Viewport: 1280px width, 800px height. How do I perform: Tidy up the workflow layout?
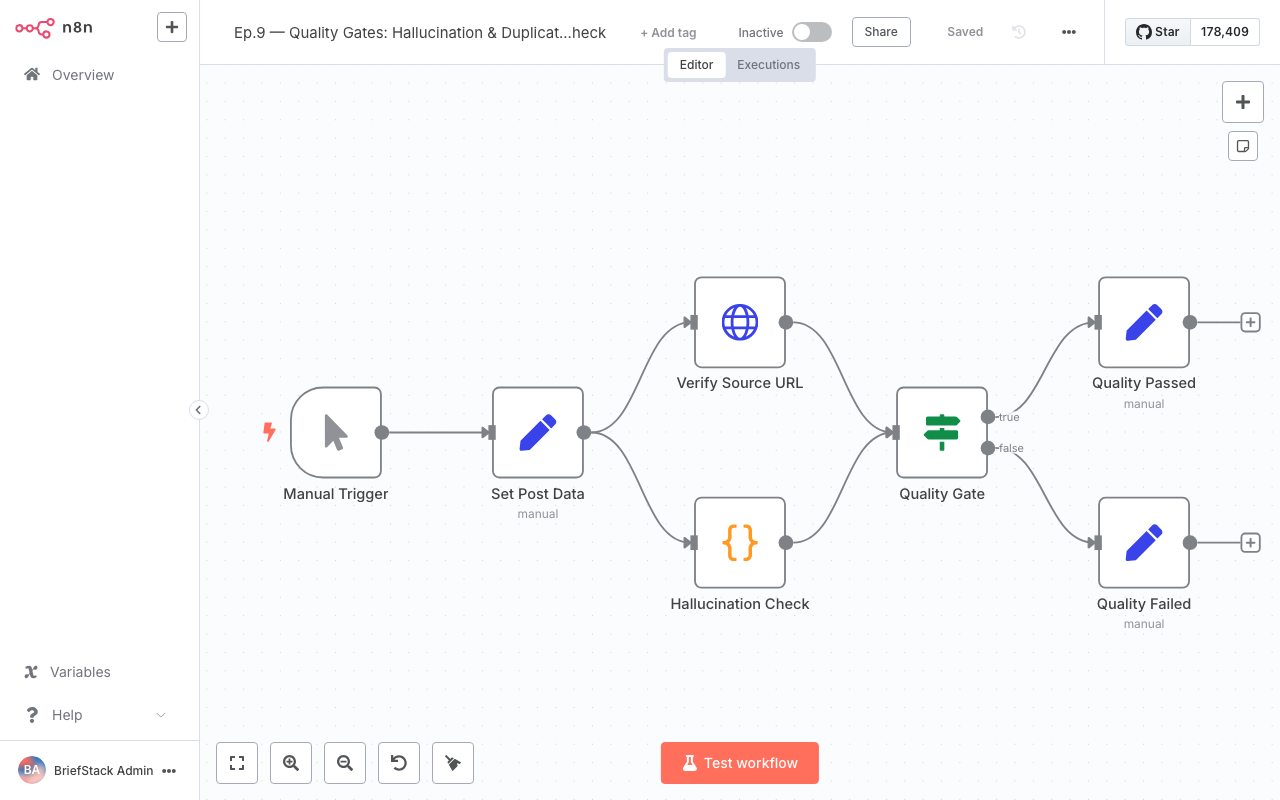click(x=452, y=762)
